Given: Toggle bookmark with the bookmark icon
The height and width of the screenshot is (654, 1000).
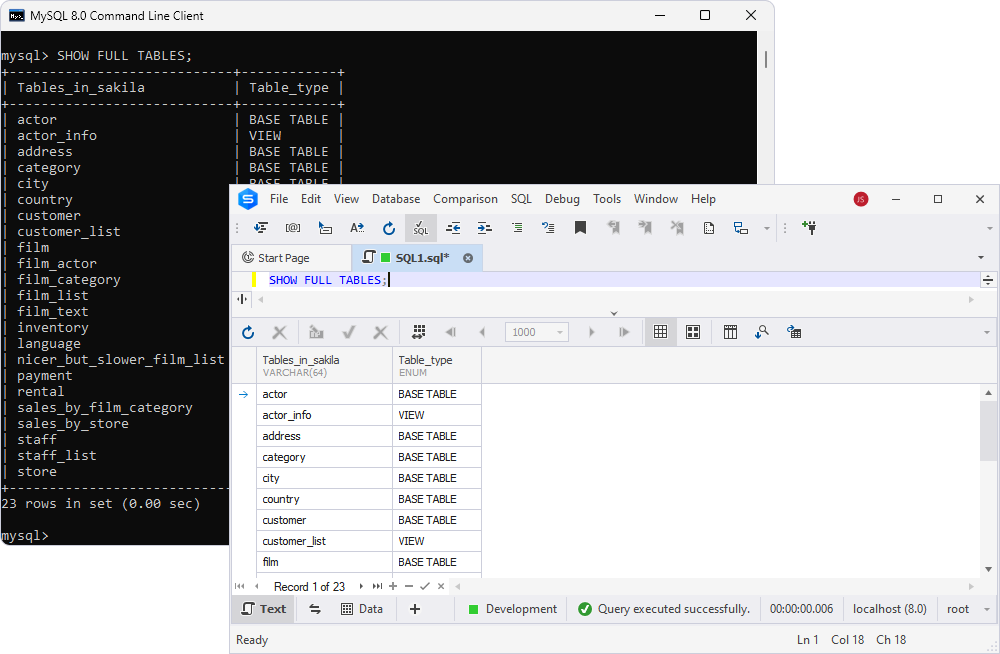Looking at the screenshot, I should tap(580, 228).
